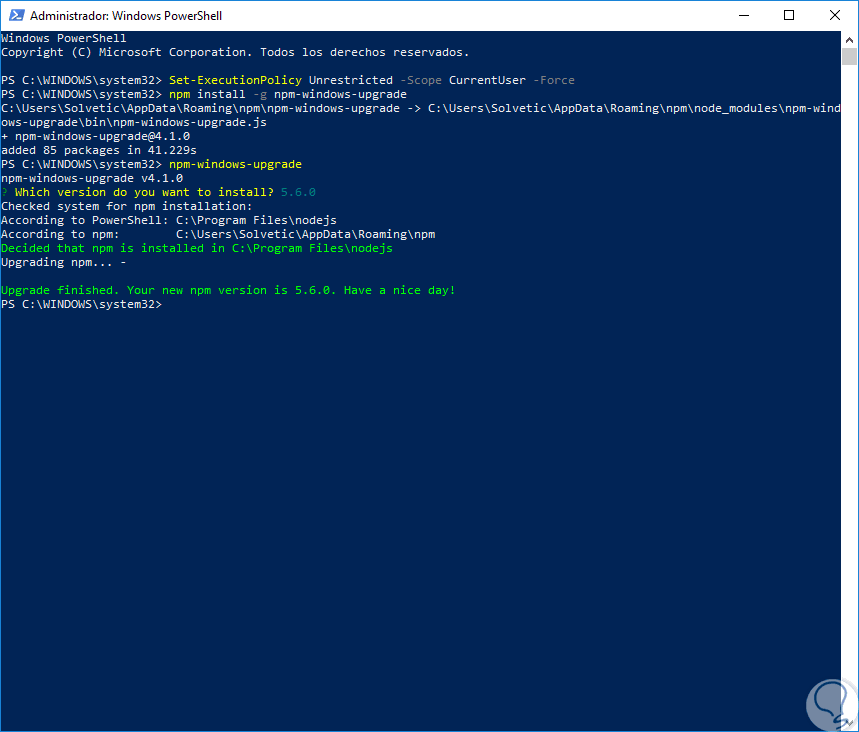Click the vertical scrollbar thumb
This screenshot has width=859, height=732.
coord(849,56)
